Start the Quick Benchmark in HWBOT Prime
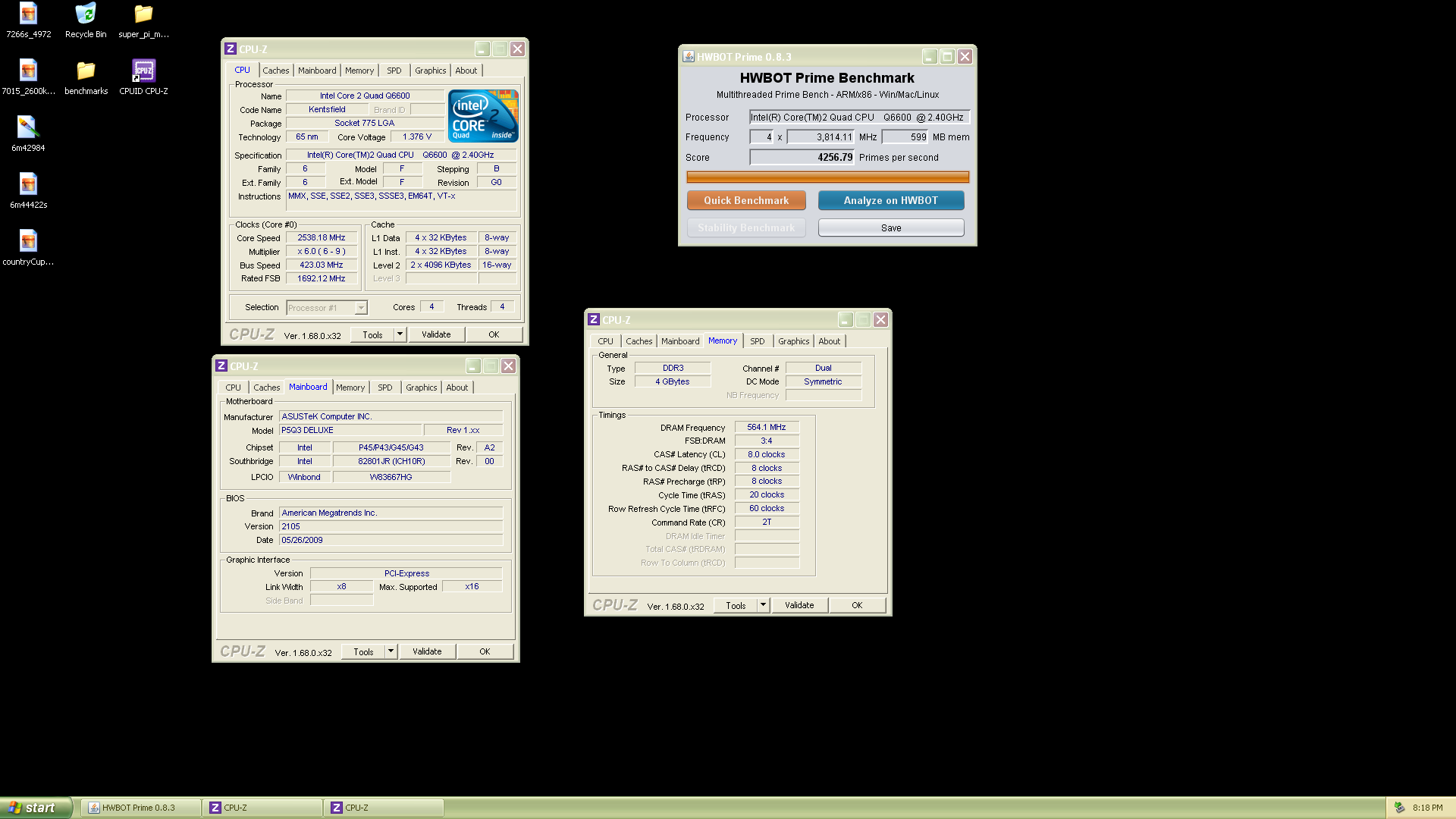 pyautogui.click(x=746, y=200)
